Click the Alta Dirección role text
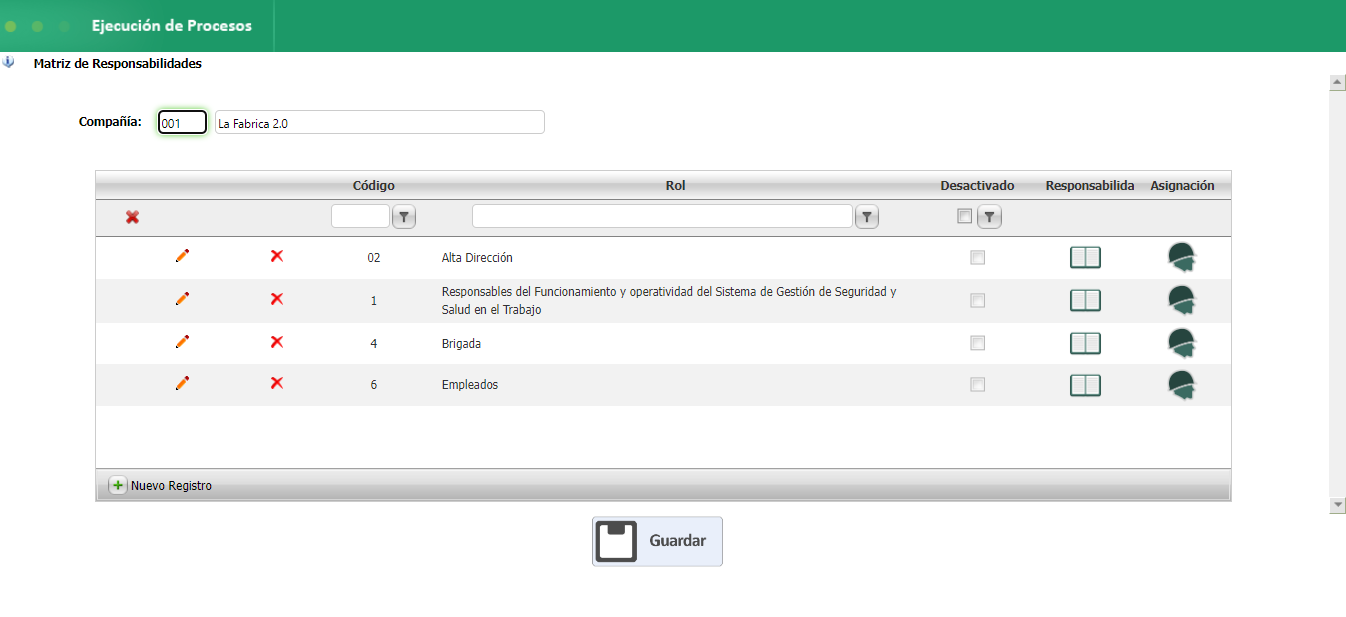The height and width of the screenshot is (617, 1346). pyautogui.click(x=477, y=257)
